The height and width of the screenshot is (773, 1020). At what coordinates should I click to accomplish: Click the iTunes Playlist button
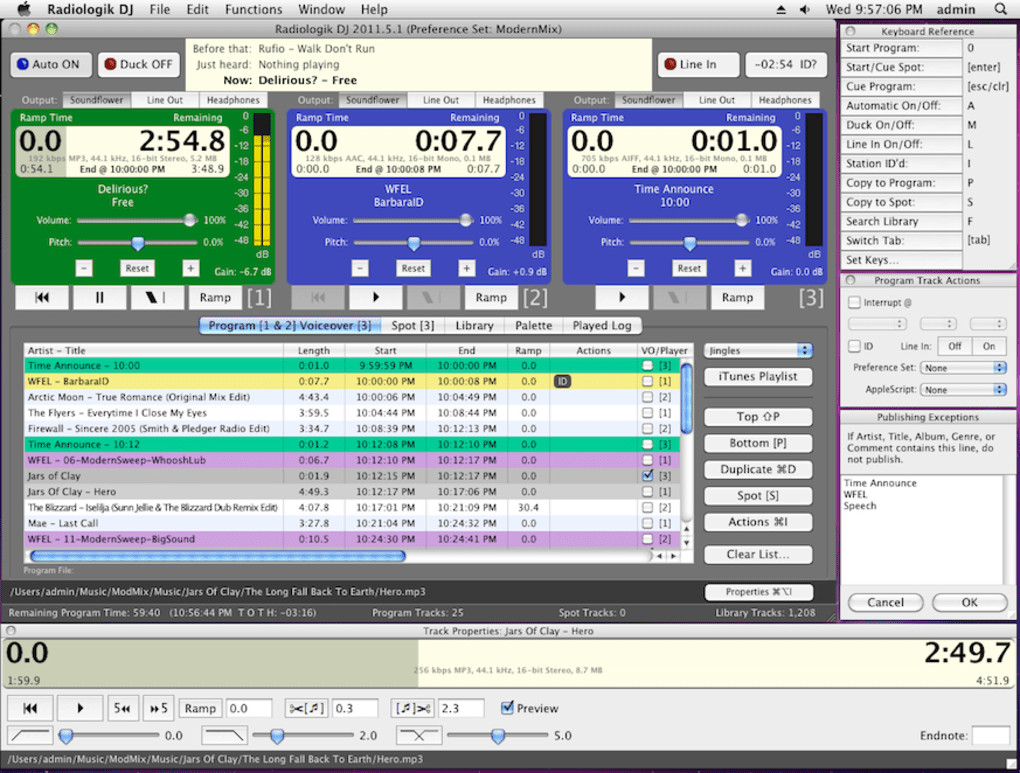point(758,376)
